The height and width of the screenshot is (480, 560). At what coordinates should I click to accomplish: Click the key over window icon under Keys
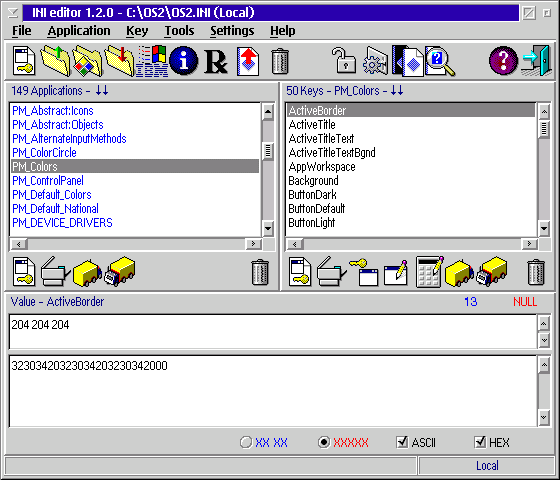pos(364,272)
